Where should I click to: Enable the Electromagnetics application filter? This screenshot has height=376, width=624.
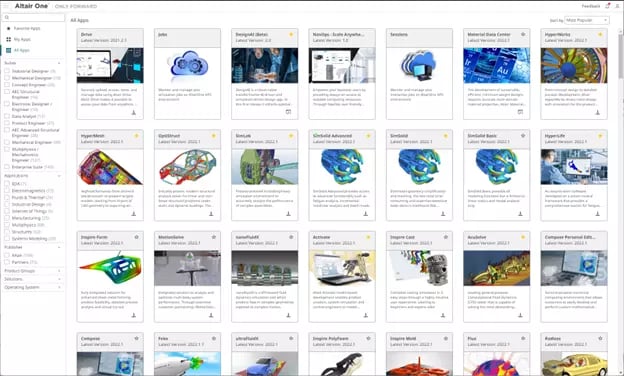click(7, 191)
